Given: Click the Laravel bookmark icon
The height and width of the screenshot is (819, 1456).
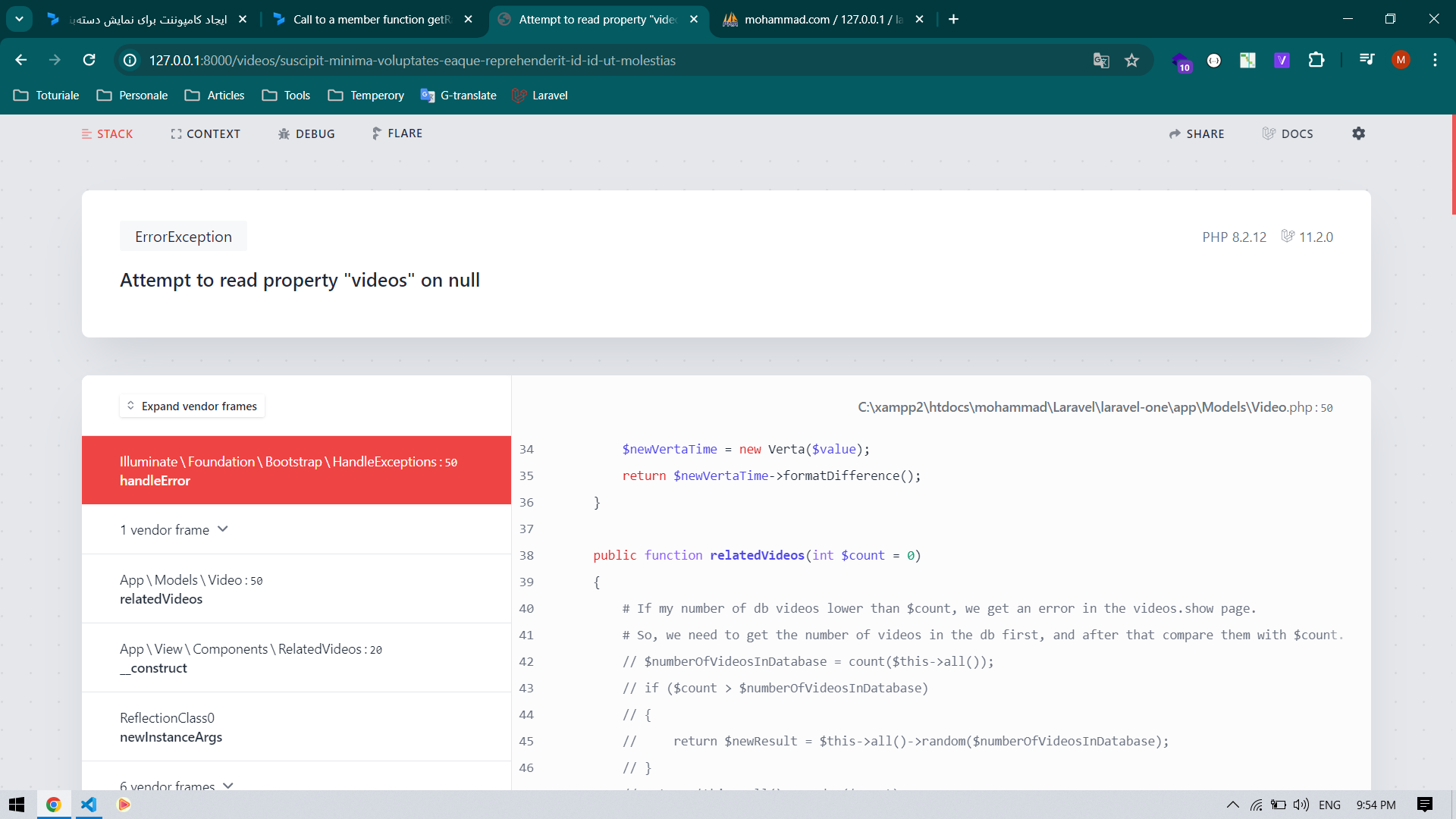Looking at the screenshot, I should (518, 95).
